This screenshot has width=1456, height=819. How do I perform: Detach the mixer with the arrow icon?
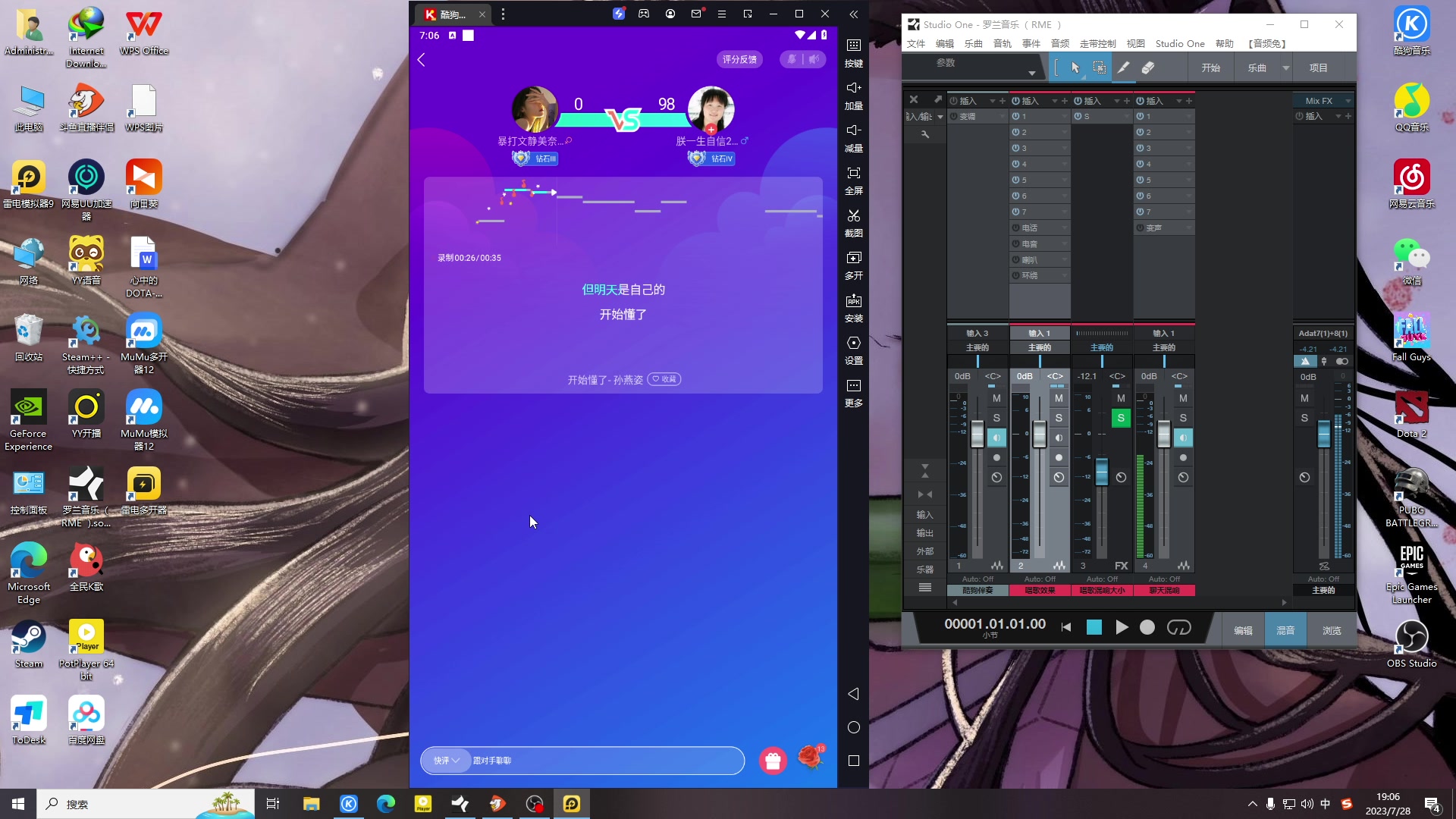tap(937, 99)
